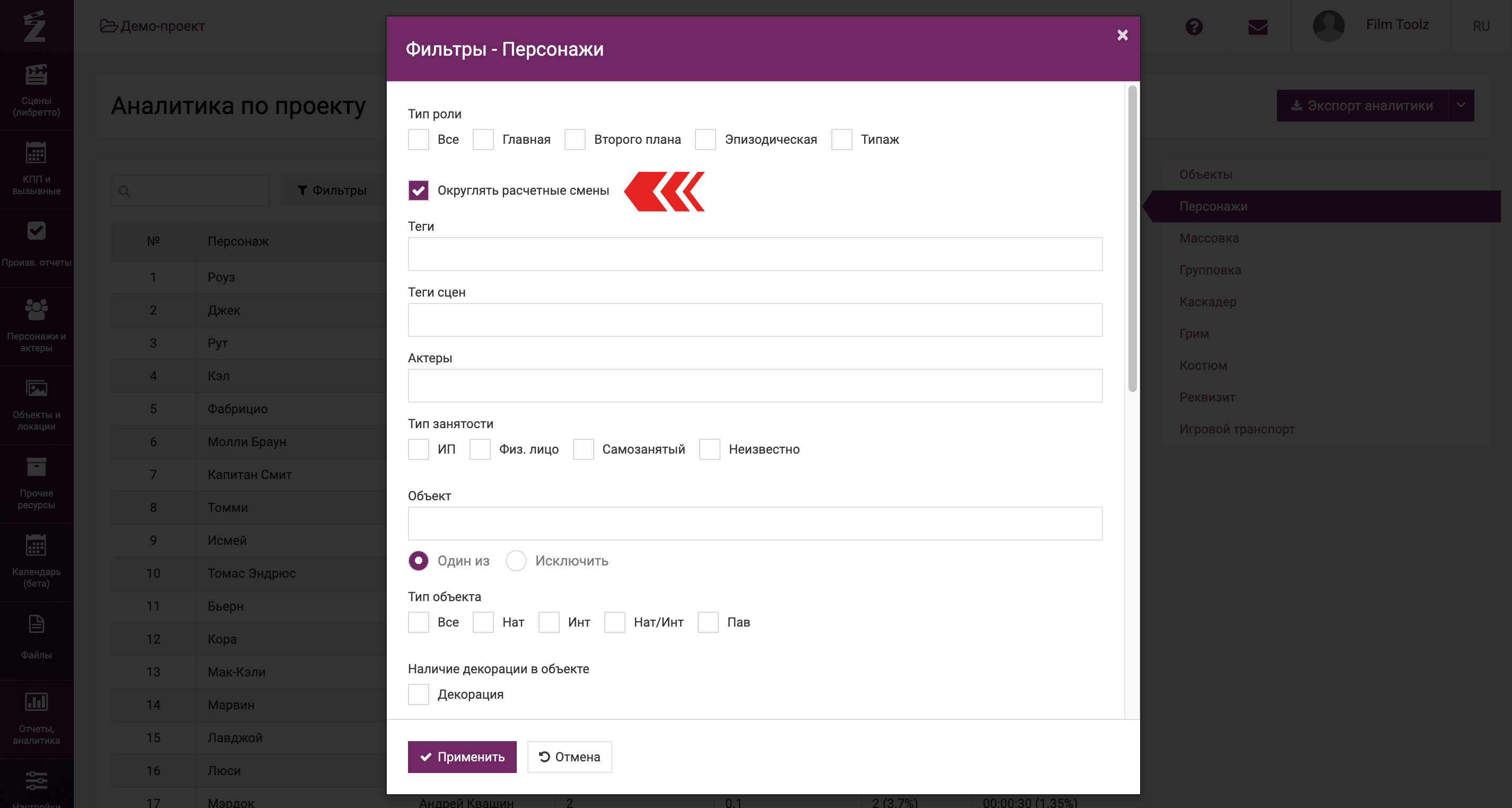
Task: Open Файлы sidebar section
Action: click(37, 640)
